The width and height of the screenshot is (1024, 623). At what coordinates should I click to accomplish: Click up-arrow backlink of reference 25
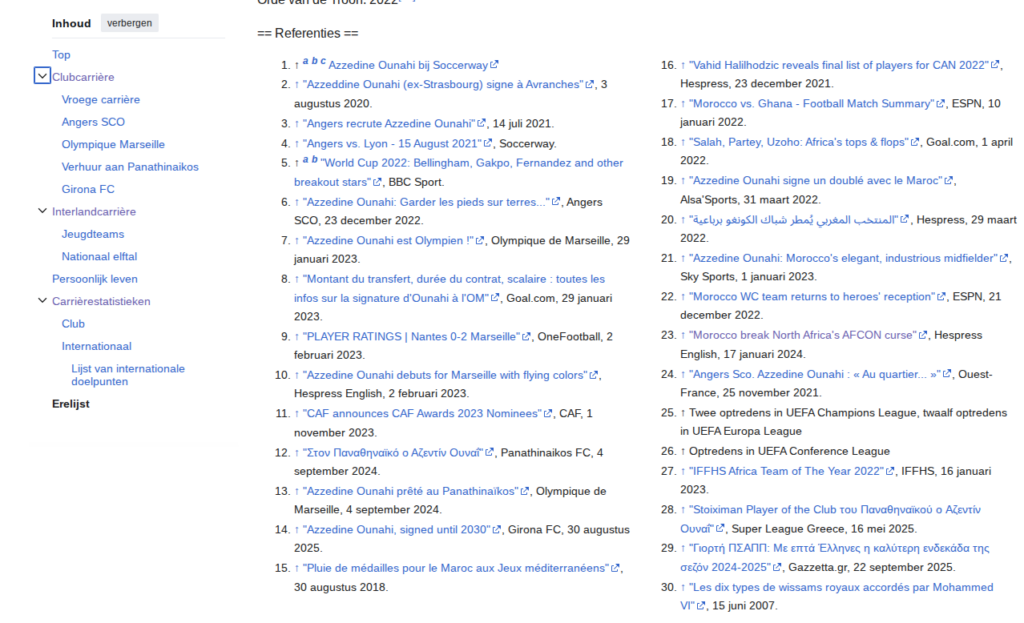(683, 413)
